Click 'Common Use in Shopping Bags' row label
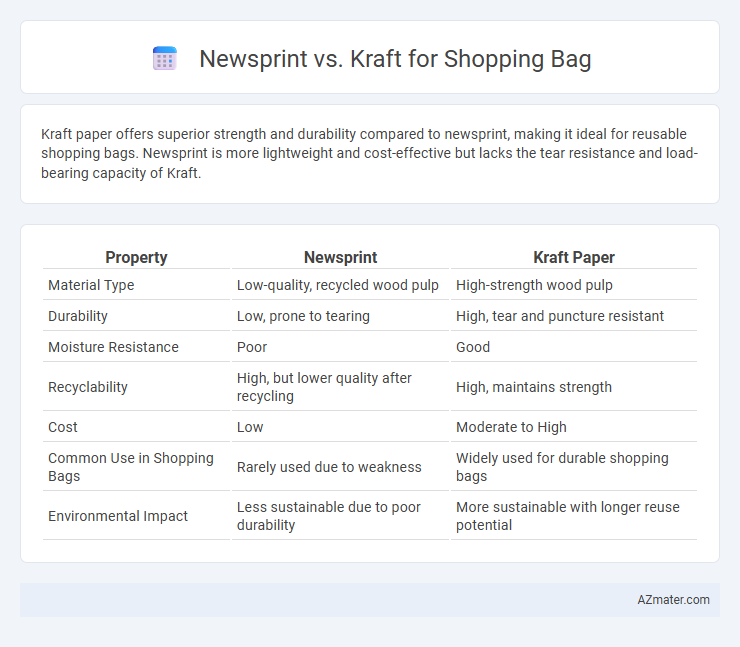Viewport: 740px width, 647px height. click(131, 467)
